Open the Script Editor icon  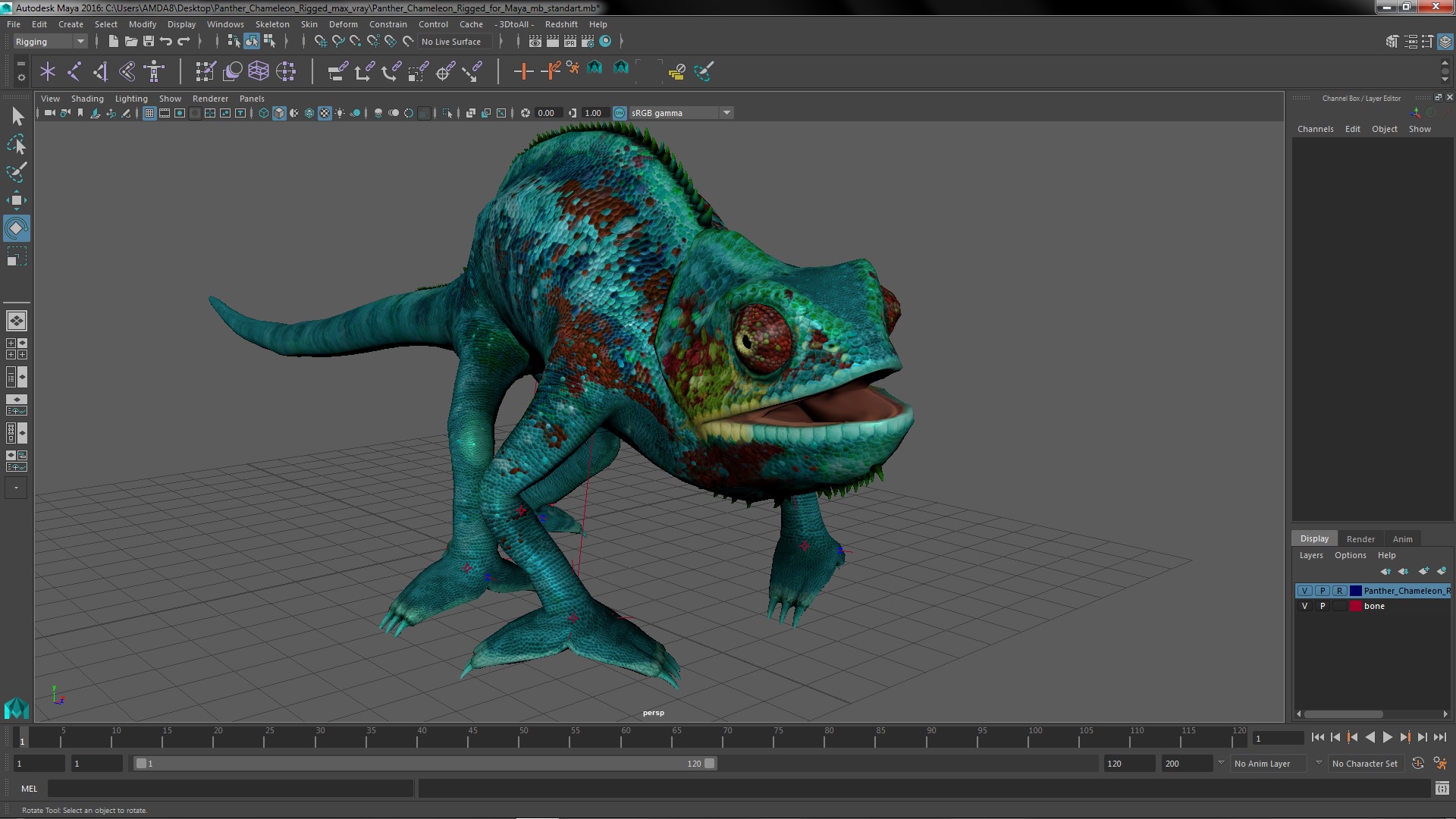point(1442,789)
